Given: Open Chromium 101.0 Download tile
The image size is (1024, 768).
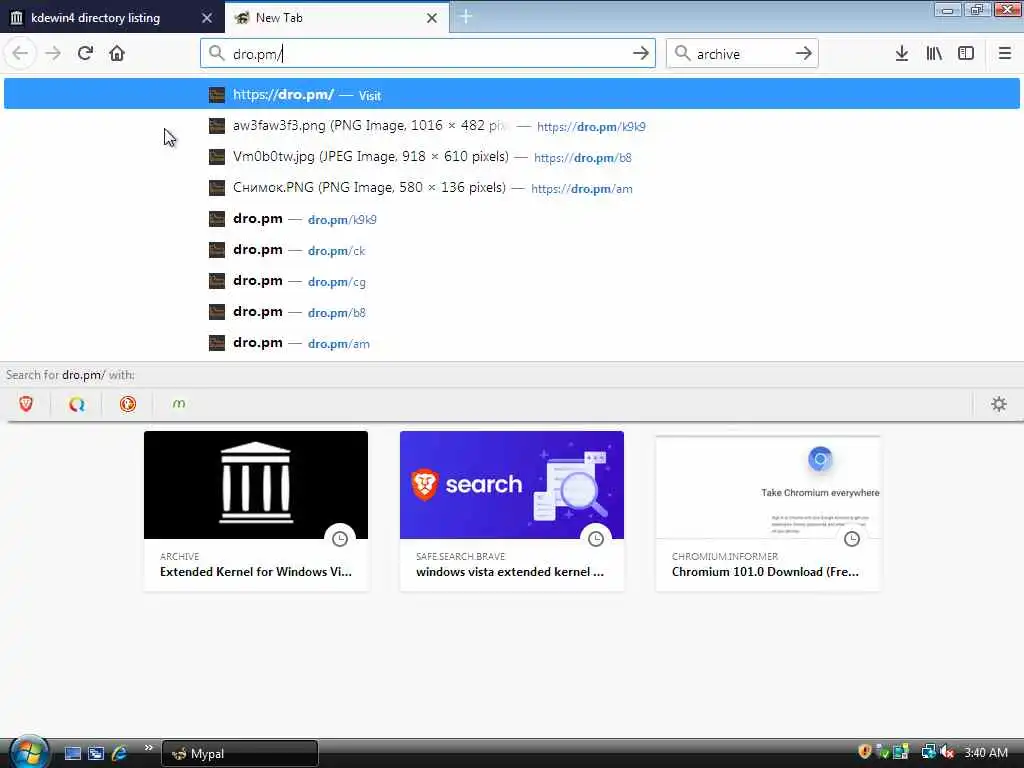Looking at the screenshot, I should pos(768,511).
